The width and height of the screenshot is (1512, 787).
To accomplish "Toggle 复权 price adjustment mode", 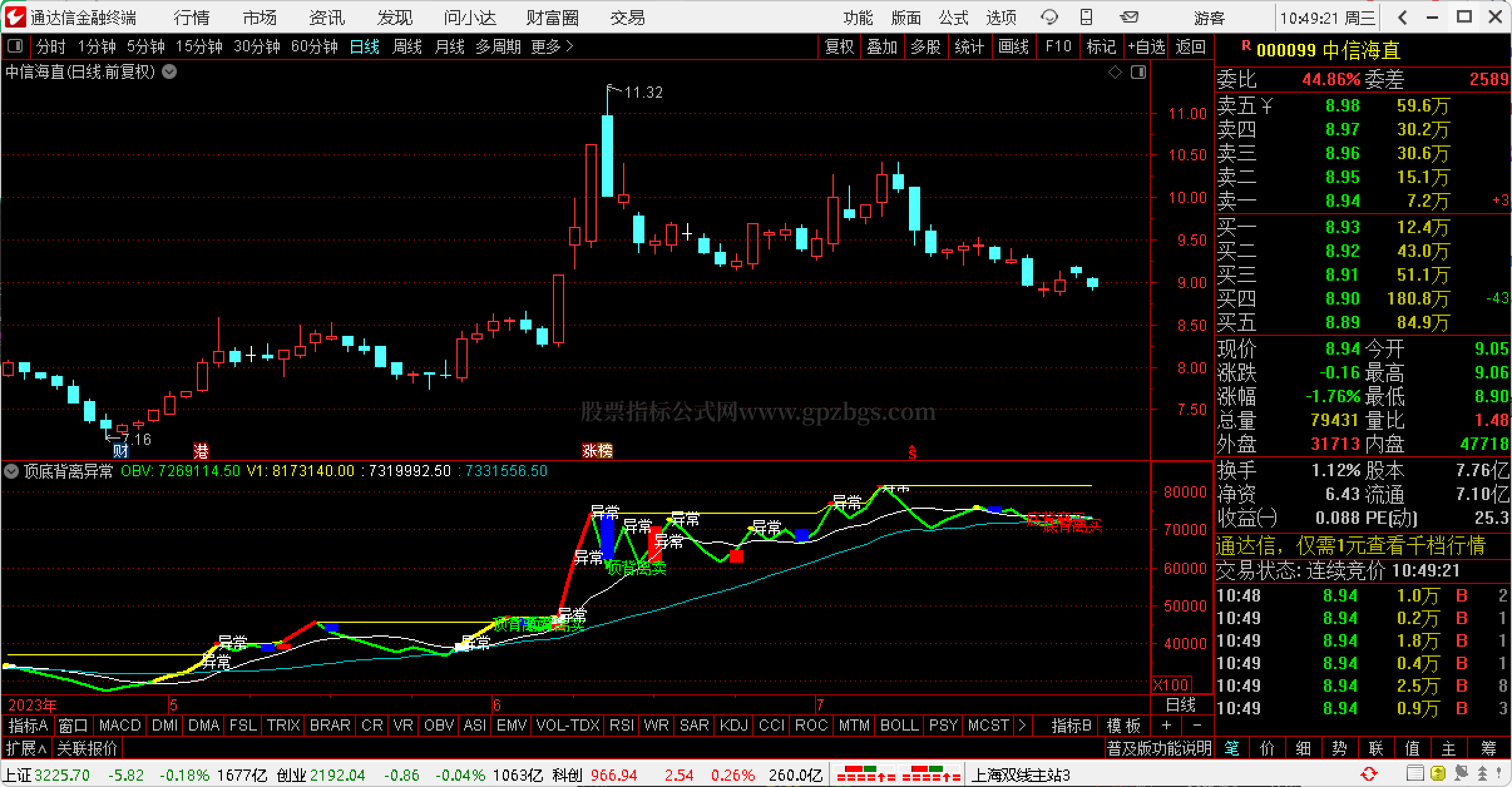I will point(839,47).
